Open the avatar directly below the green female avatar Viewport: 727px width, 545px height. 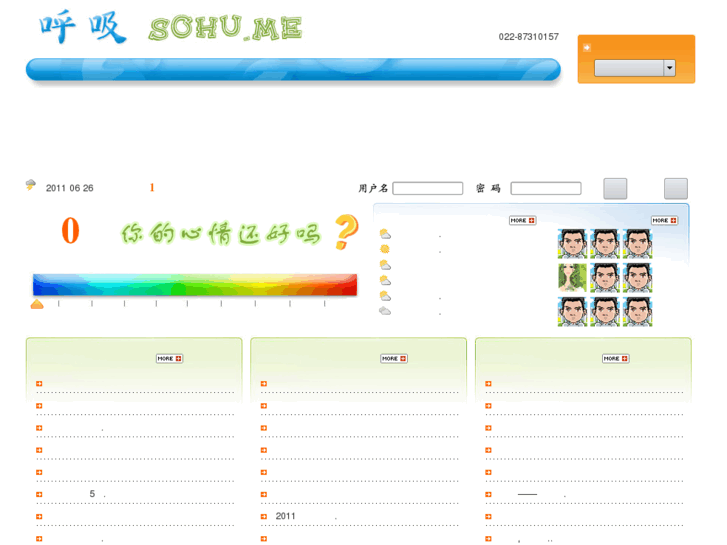[x=572, y=312]
